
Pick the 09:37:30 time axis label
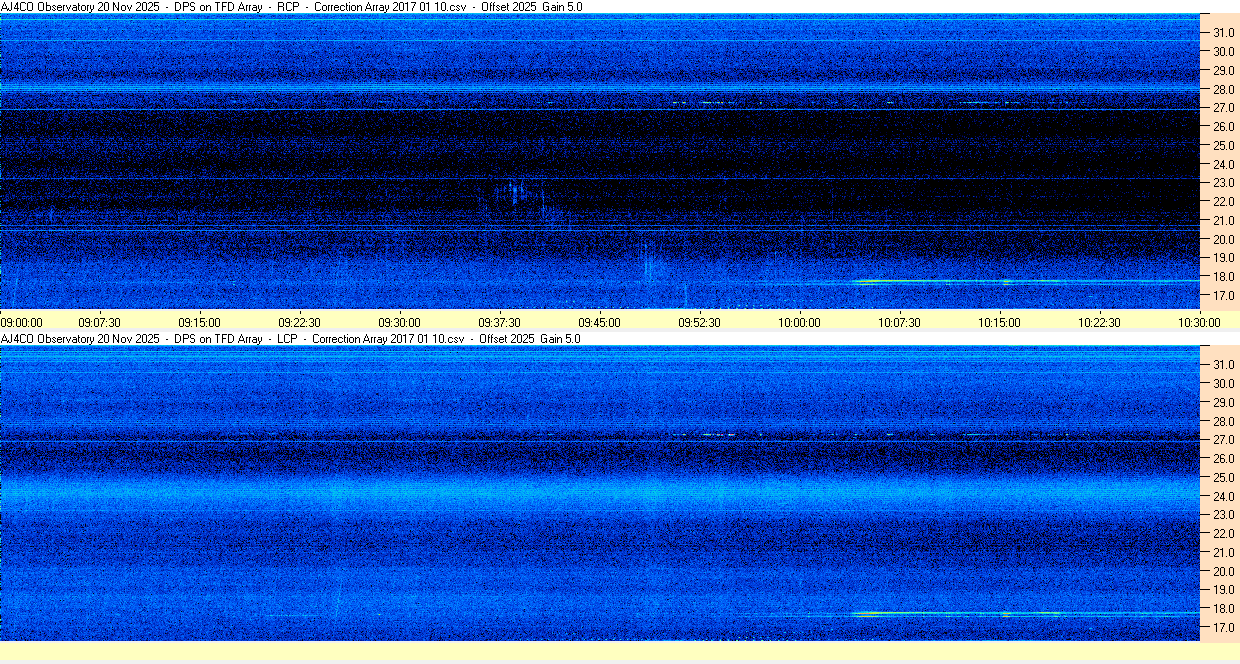click(500, 322)
